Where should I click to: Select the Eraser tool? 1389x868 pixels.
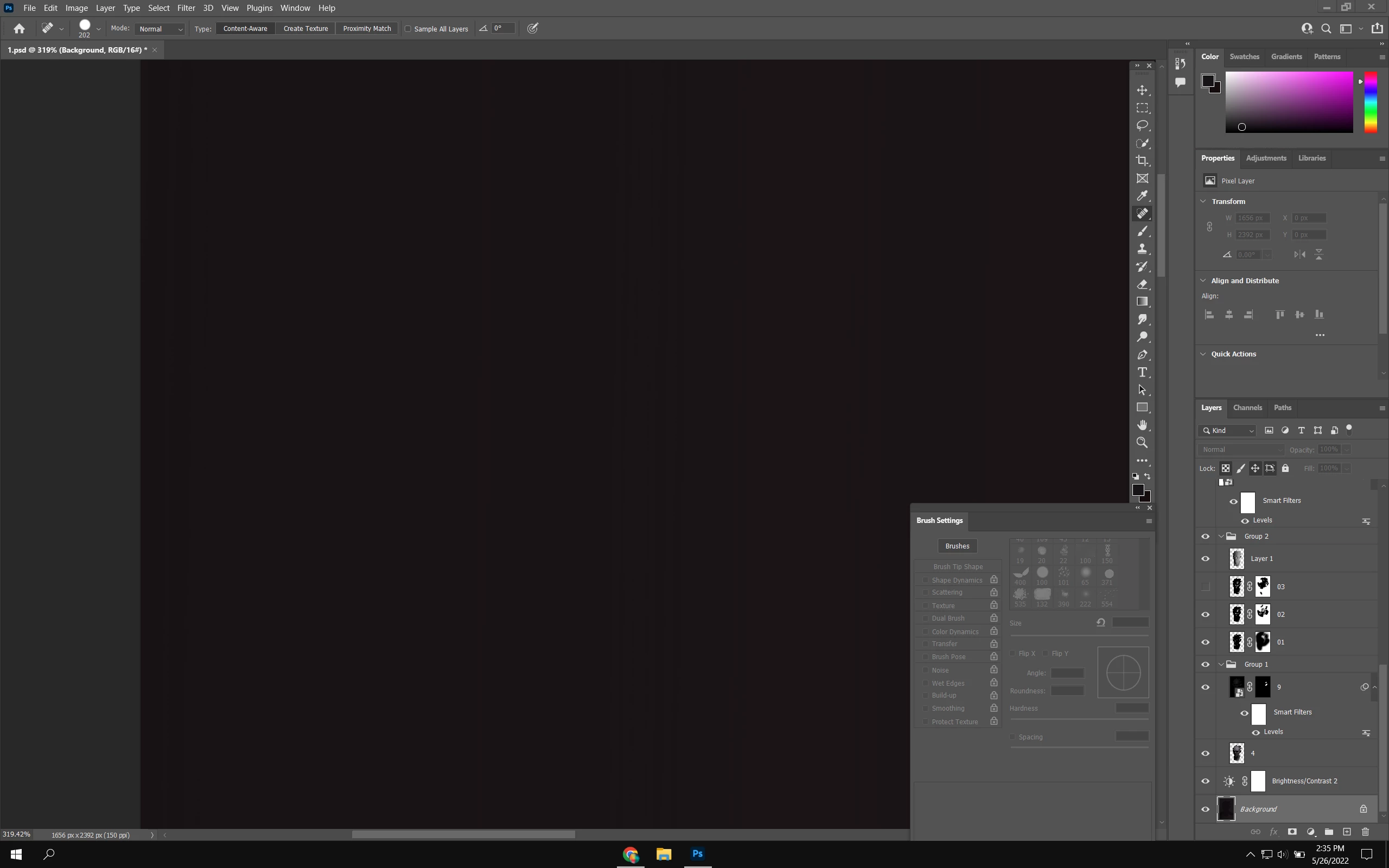tap(1142, 284)
